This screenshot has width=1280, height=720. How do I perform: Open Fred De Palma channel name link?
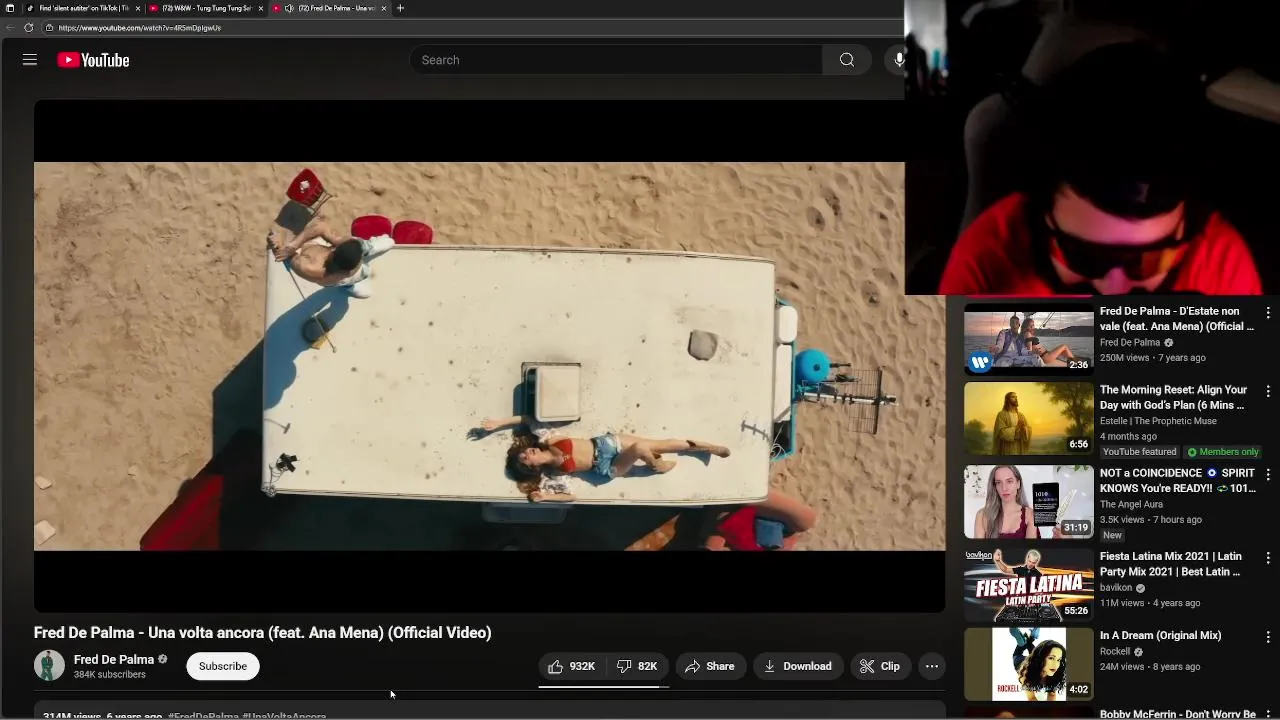114,659
